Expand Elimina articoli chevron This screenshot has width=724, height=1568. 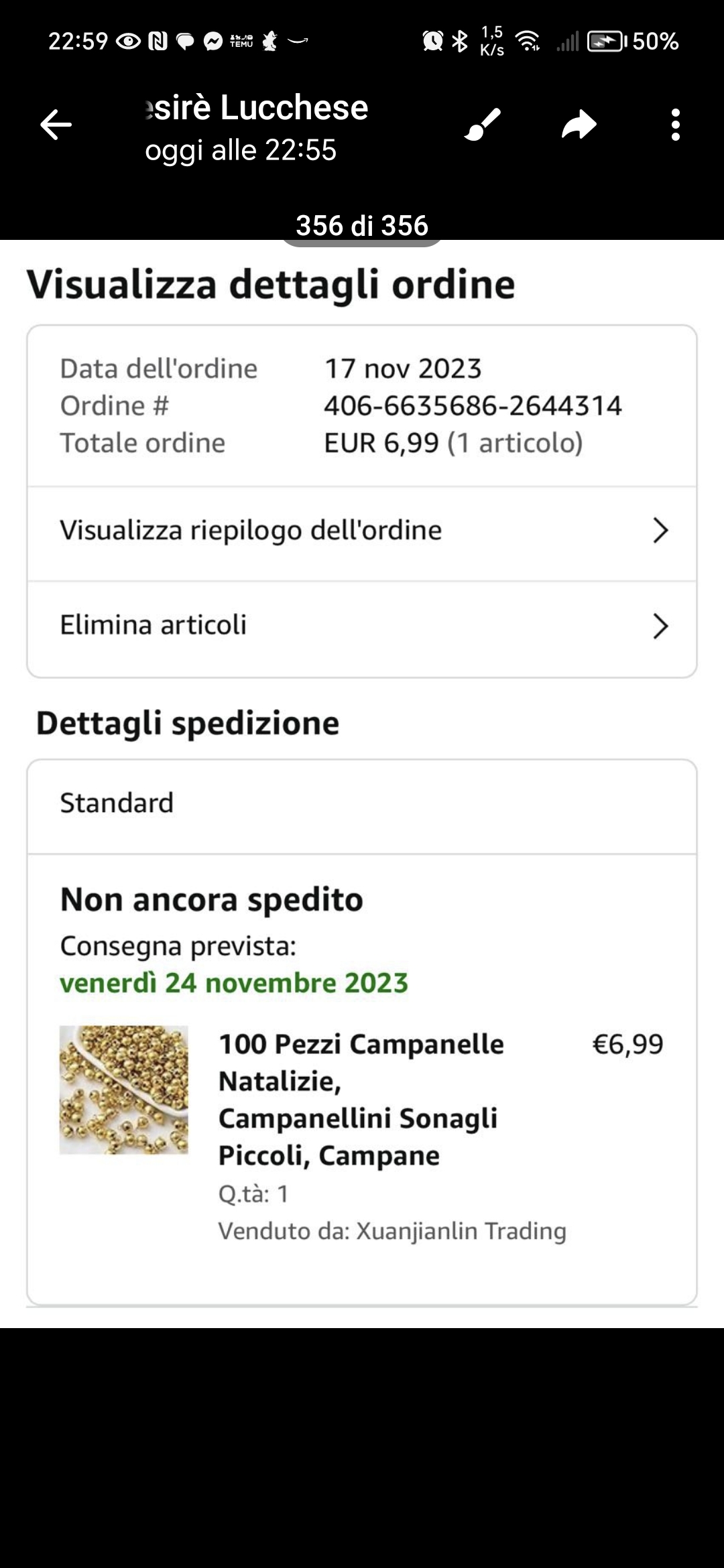(x=660, y=626)
